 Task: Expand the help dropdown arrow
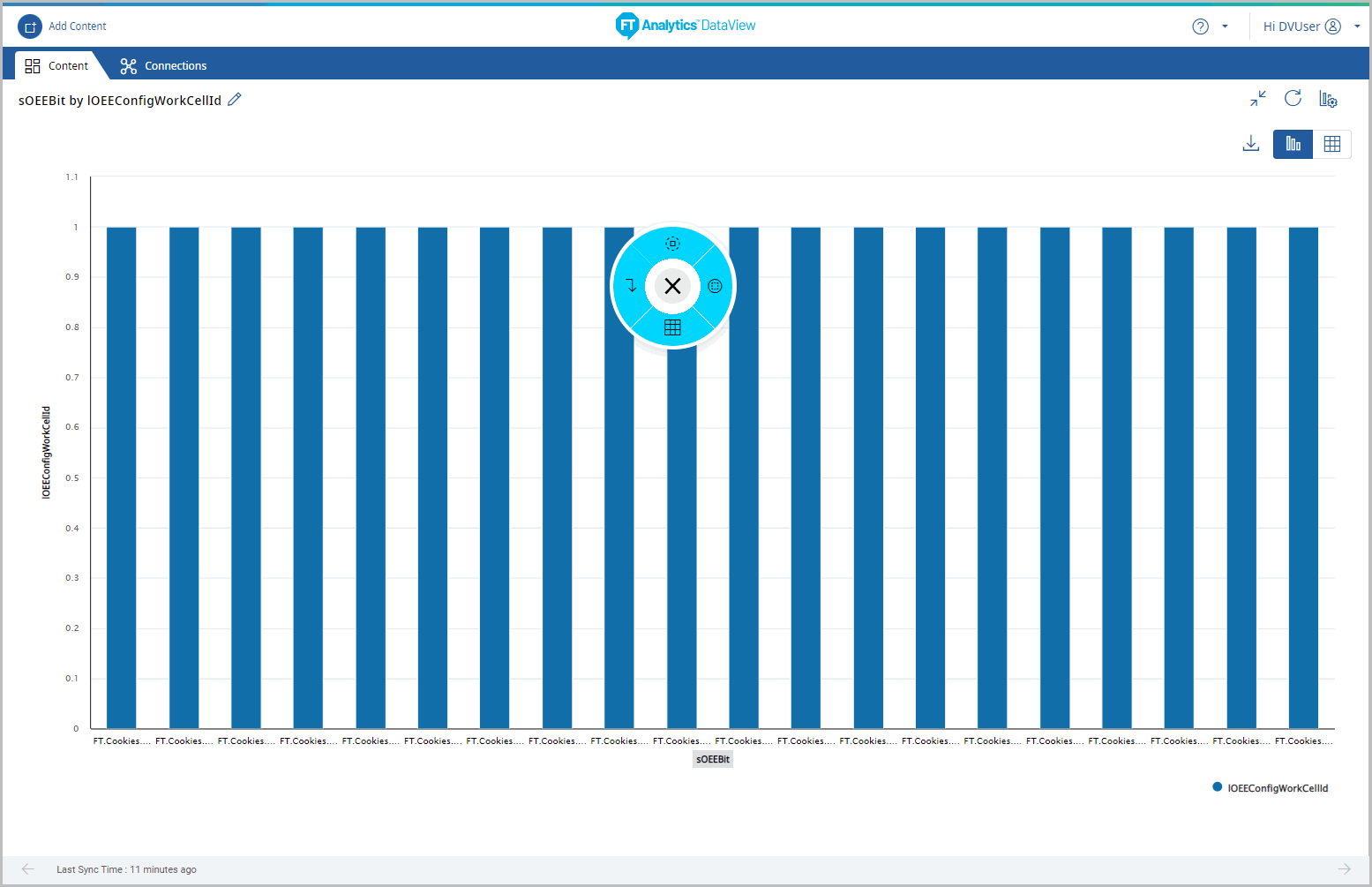pos(1225,26)
